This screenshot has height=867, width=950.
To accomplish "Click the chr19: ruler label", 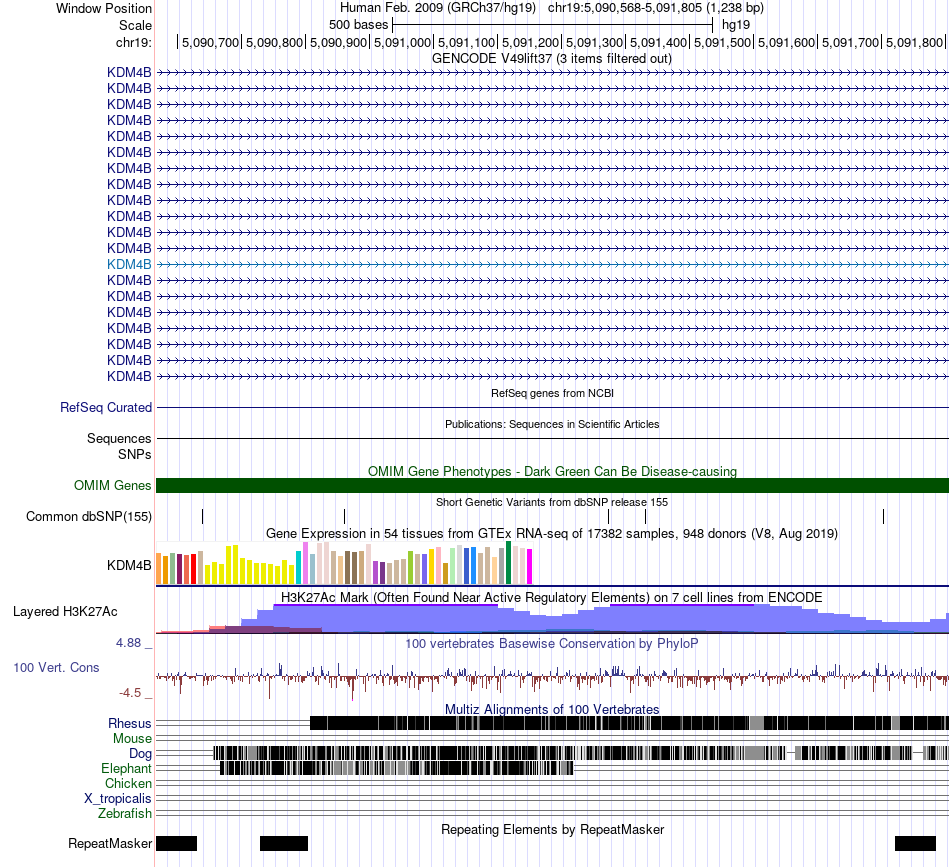I will tap(134, 42).
